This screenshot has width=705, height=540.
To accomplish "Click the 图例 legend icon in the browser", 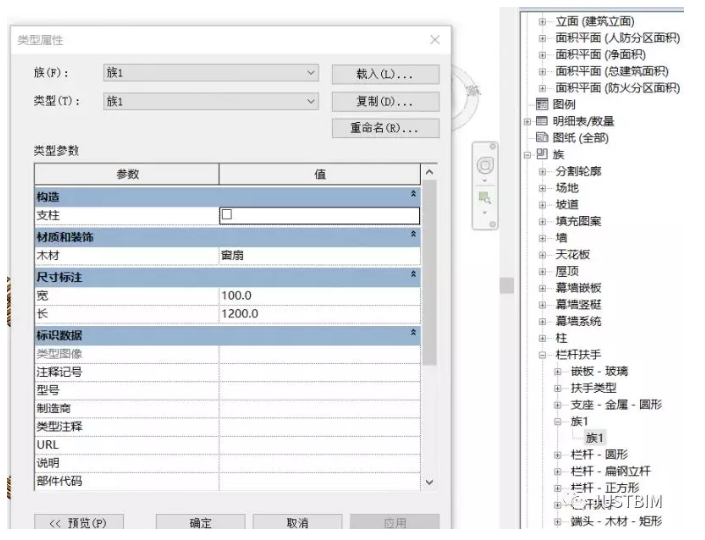I will (x=542, y=104).
